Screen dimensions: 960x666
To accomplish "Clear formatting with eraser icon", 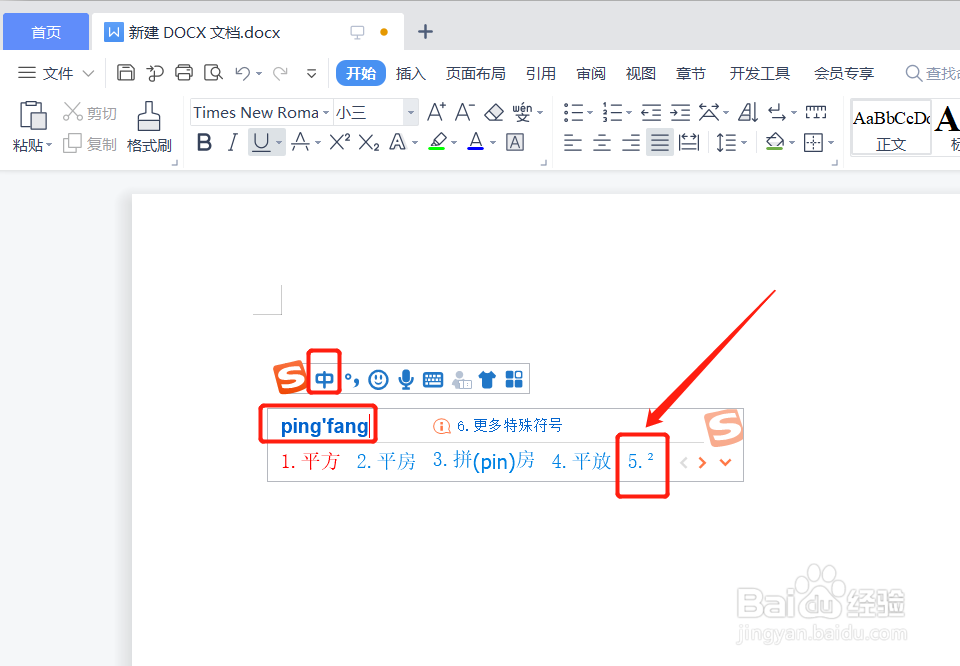I will pos(493,113).
